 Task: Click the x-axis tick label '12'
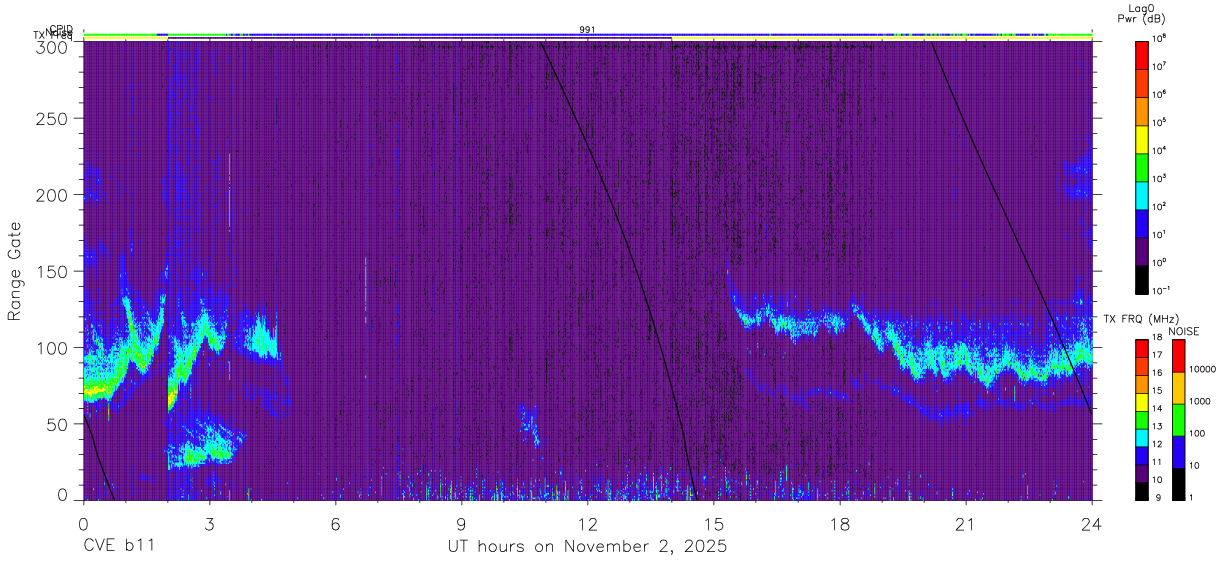point(587,524)
